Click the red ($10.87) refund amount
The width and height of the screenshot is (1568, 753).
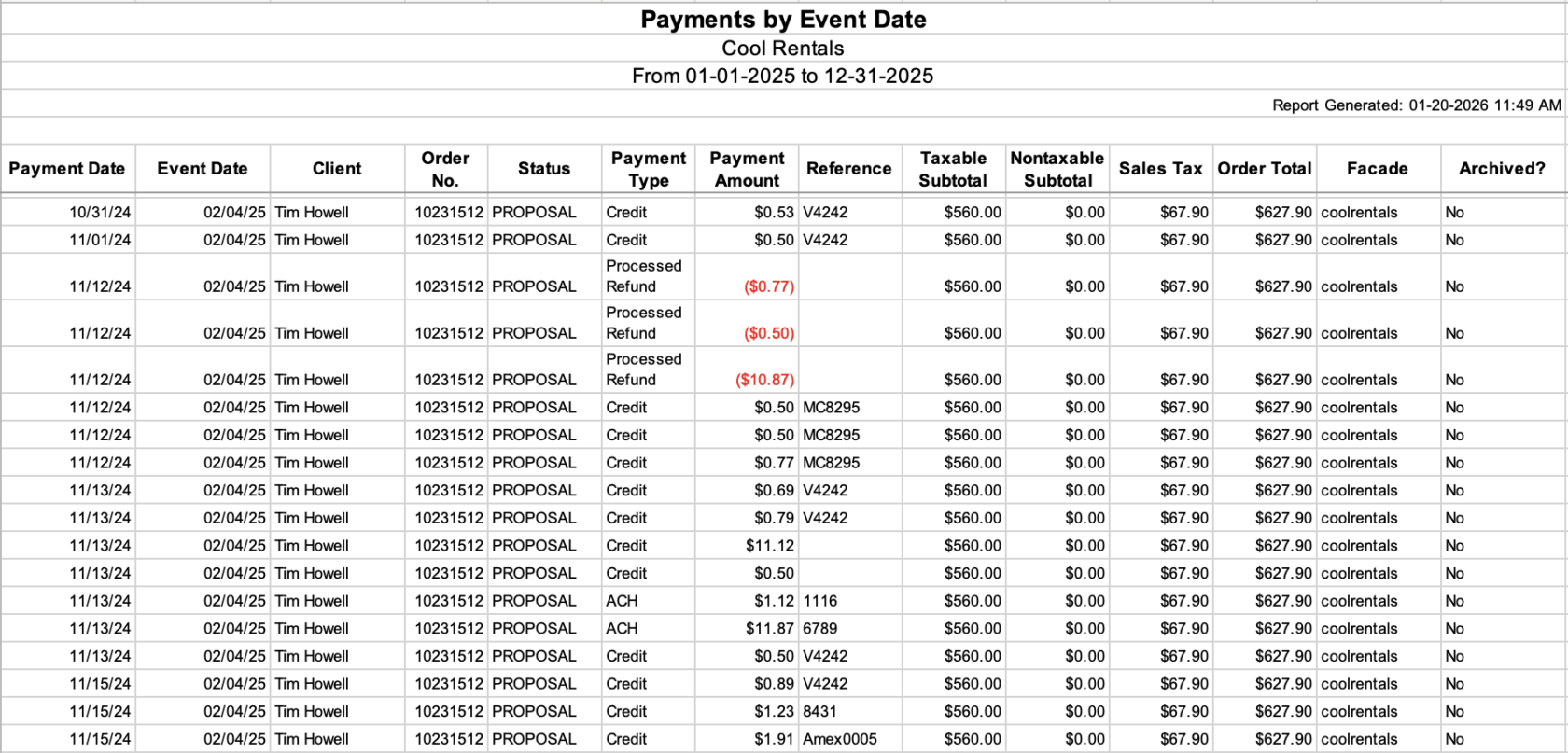coord(764,380)
